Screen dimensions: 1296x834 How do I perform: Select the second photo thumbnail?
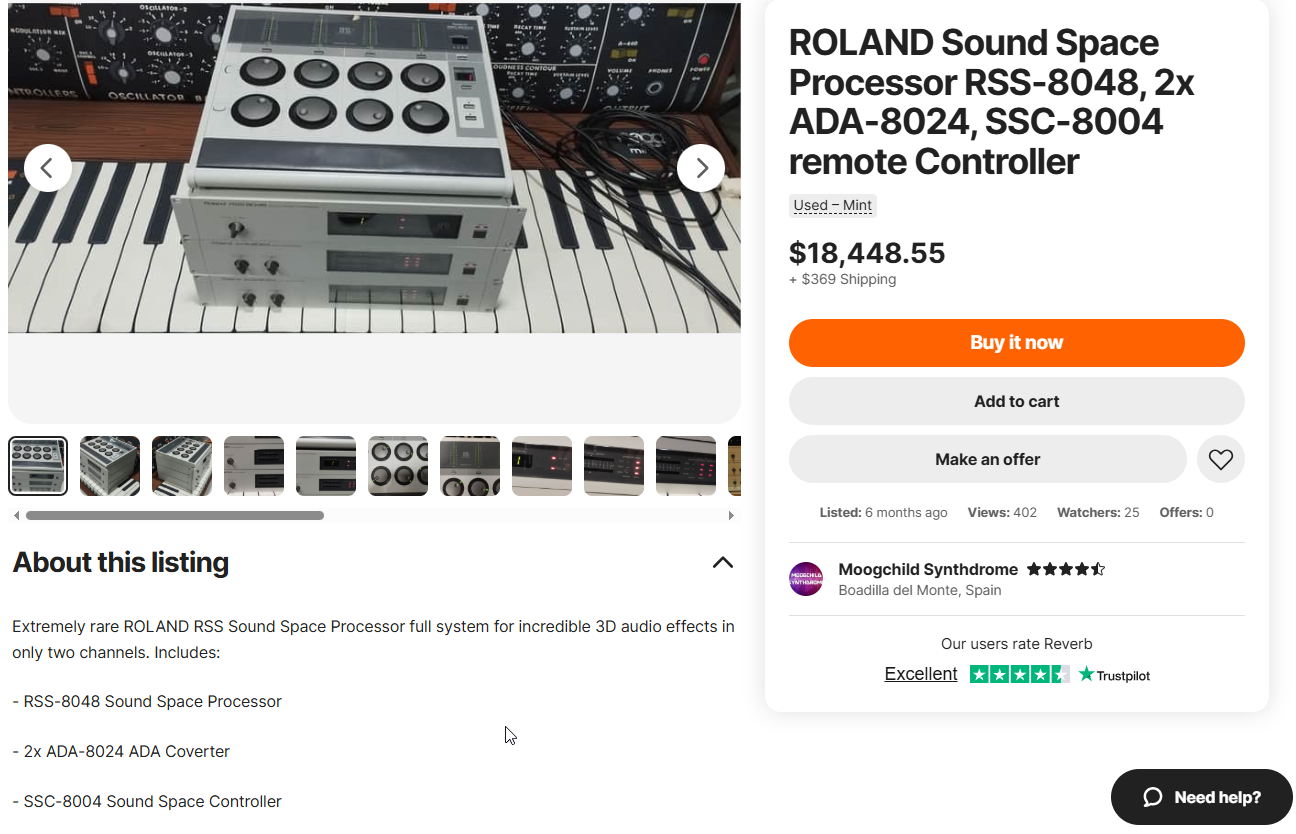(x=110, y=466)
